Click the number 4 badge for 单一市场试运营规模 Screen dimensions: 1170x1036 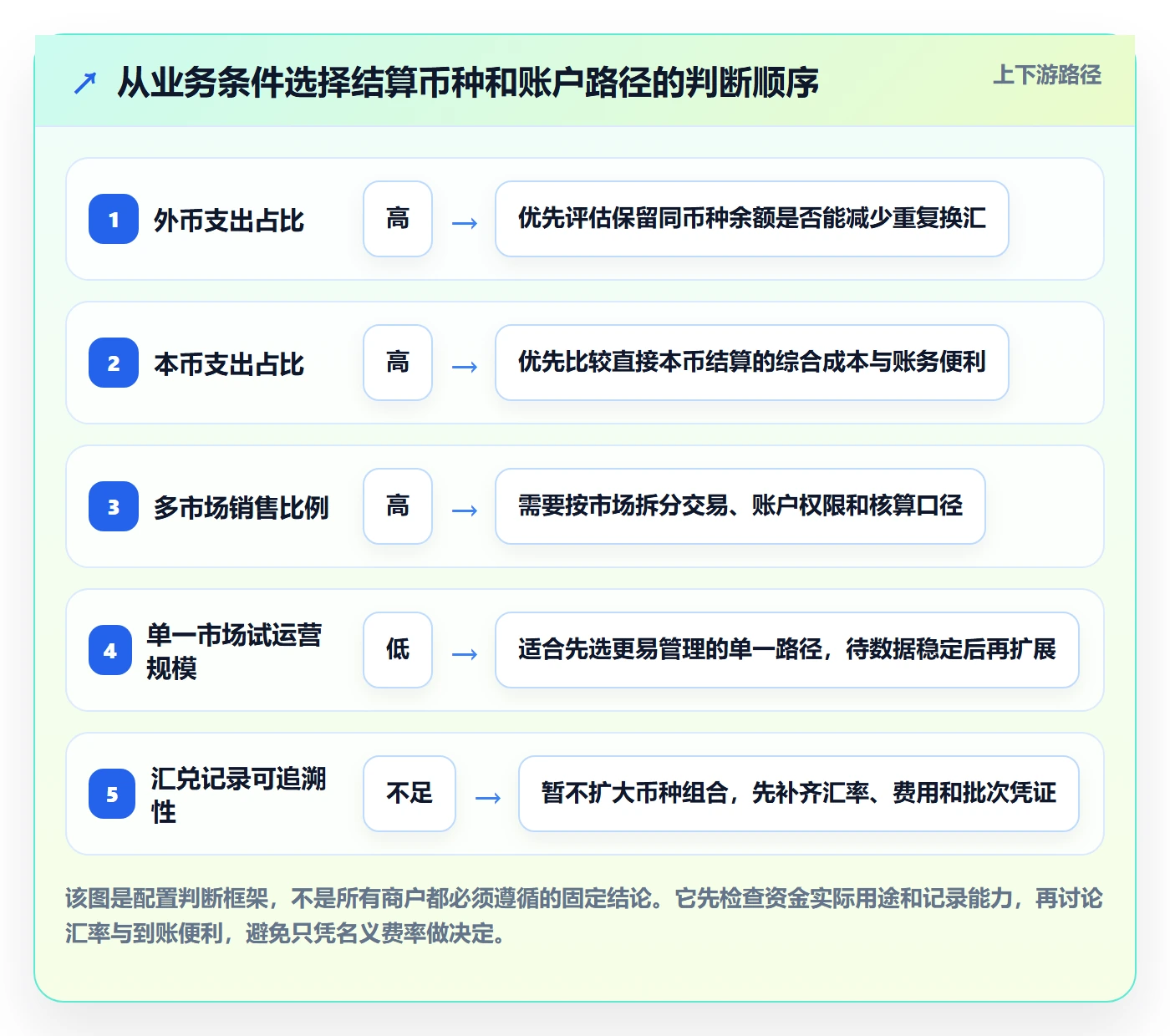[110, 650]
